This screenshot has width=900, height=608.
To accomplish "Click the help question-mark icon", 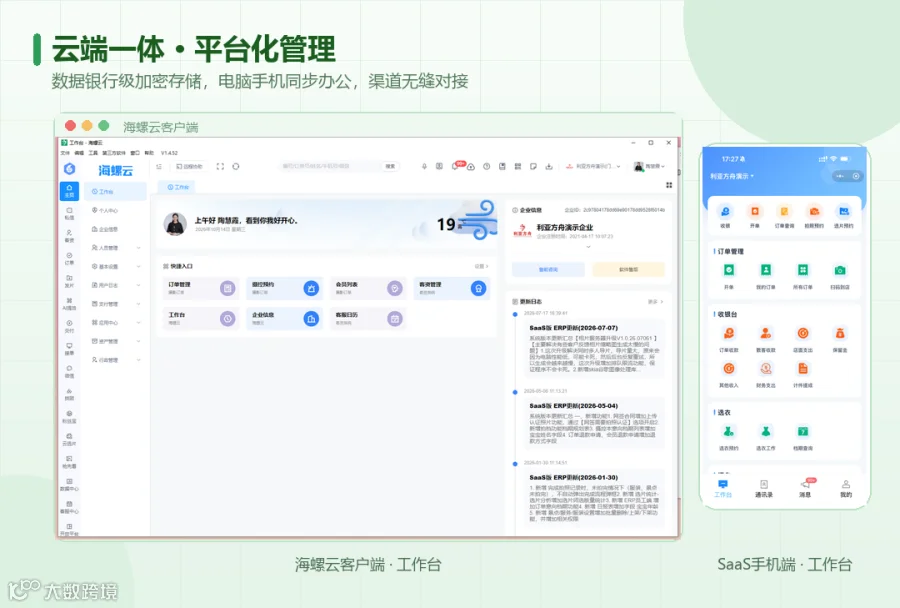I will click(x=486, y=166).
